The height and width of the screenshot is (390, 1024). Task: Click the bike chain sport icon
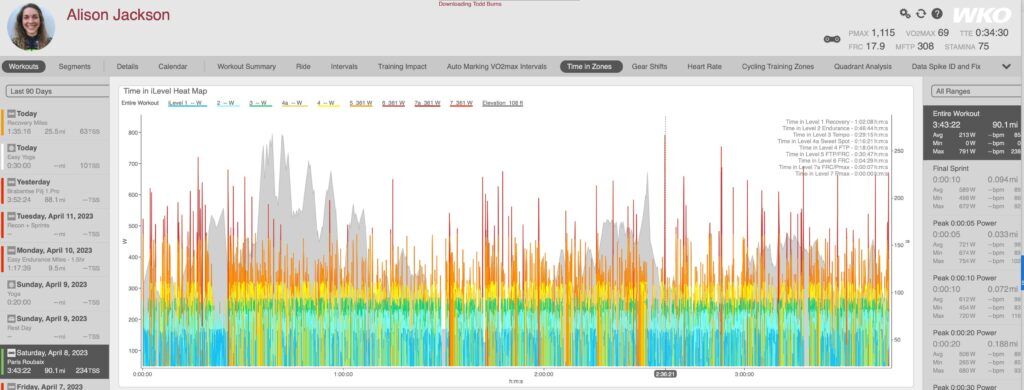coord(832,39)
